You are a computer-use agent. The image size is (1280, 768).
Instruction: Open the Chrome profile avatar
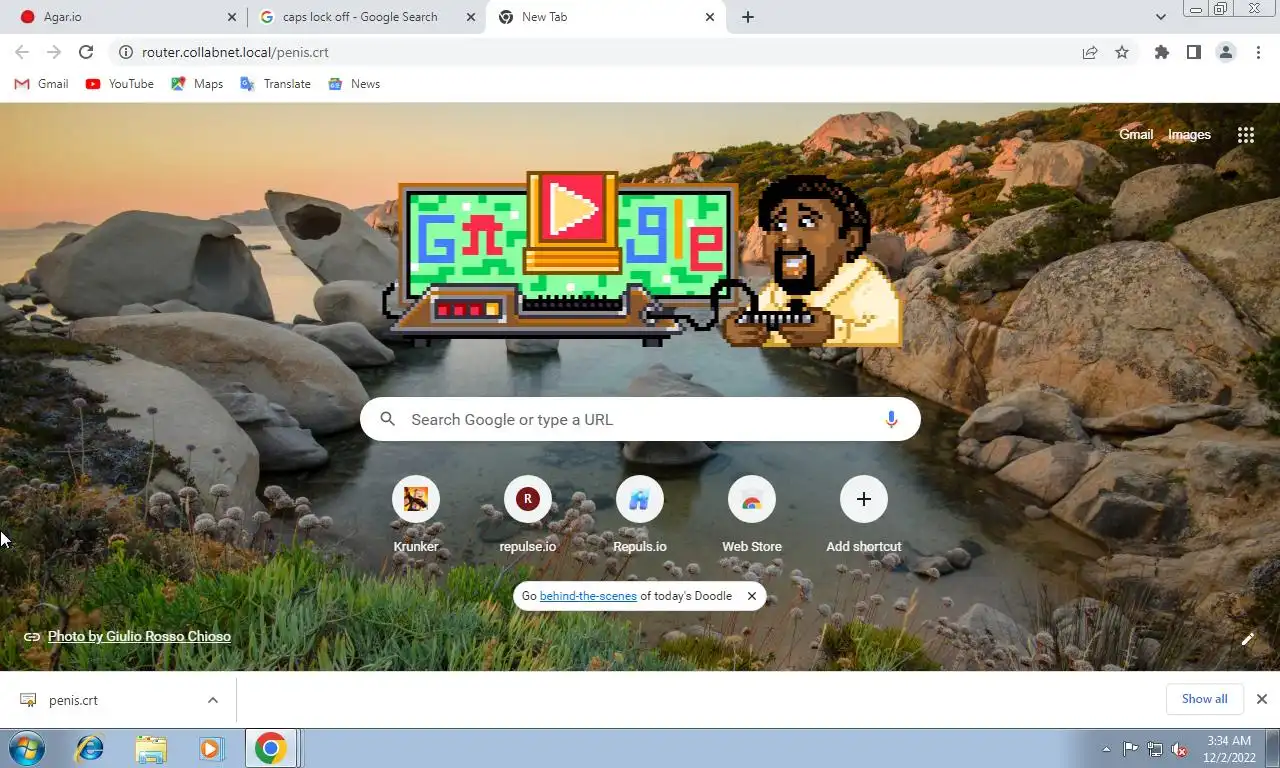1226,52
